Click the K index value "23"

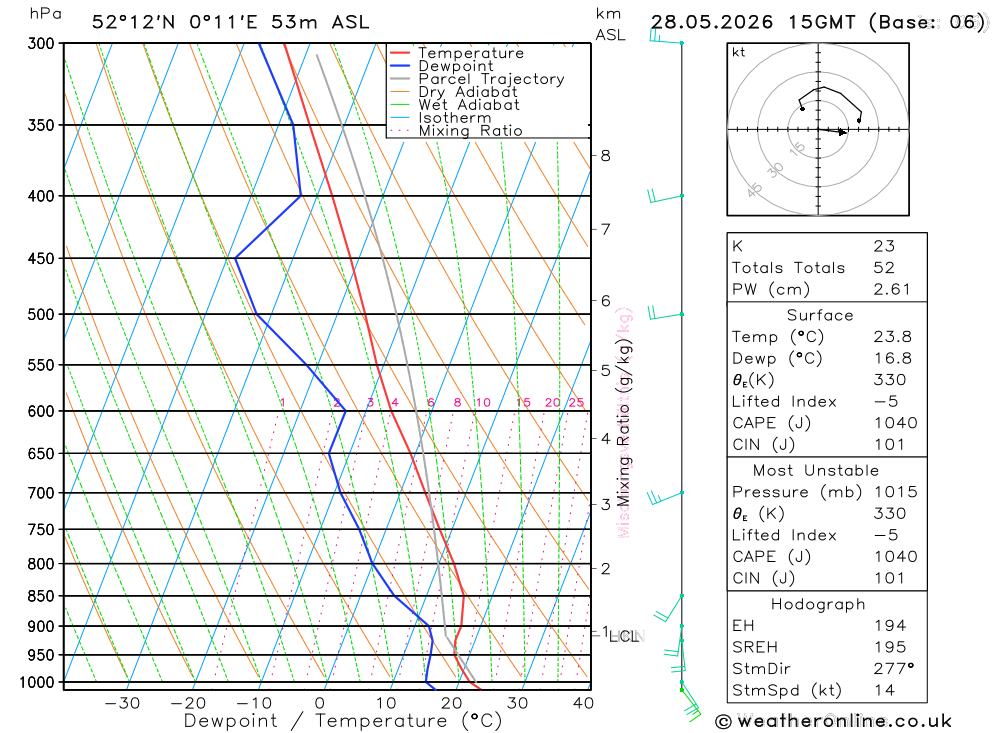[884, 246]
